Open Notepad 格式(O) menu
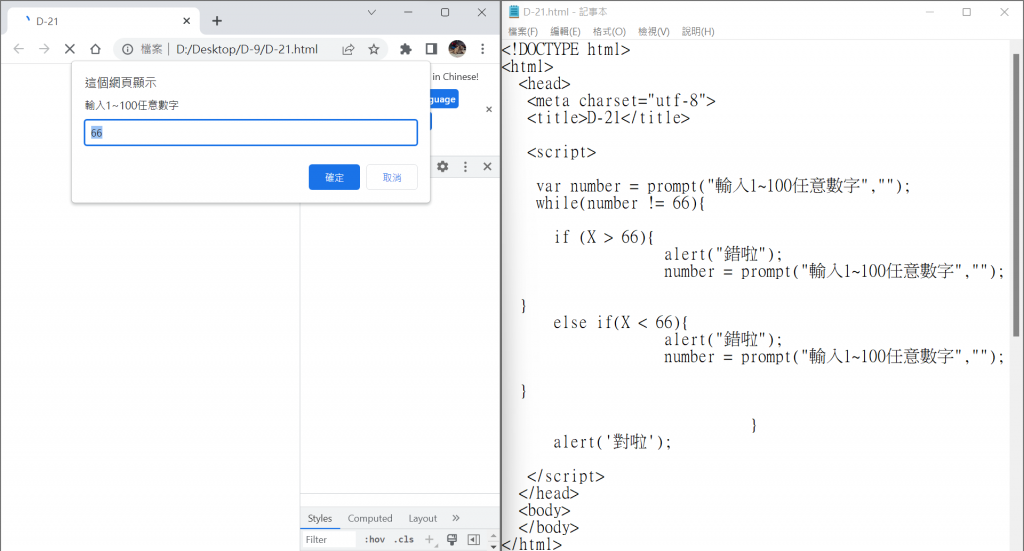1024x551 pixels. tap(609, 31)
